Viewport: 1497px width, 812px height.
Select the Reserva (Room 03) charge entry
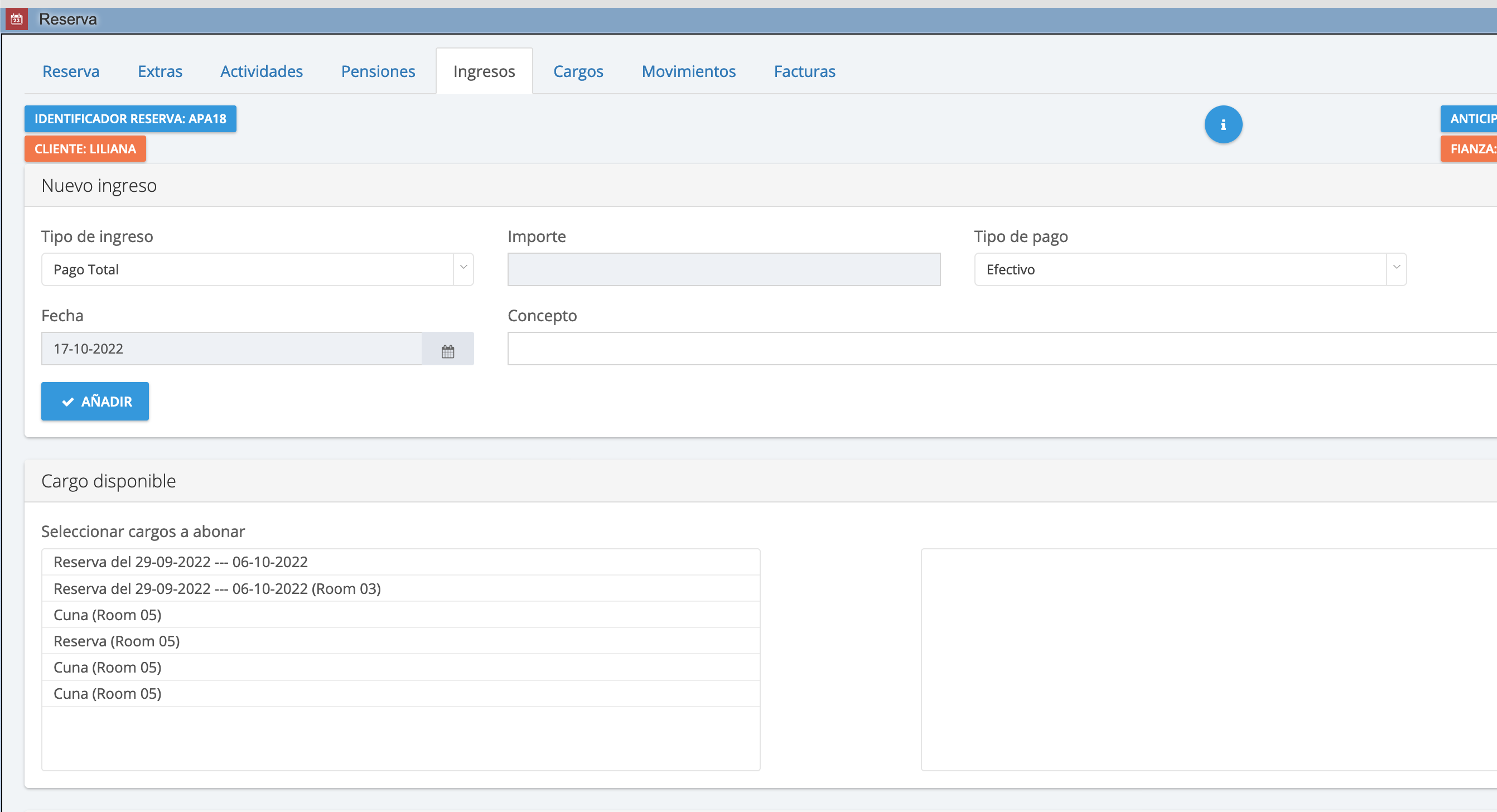click(x=218, y=589)
